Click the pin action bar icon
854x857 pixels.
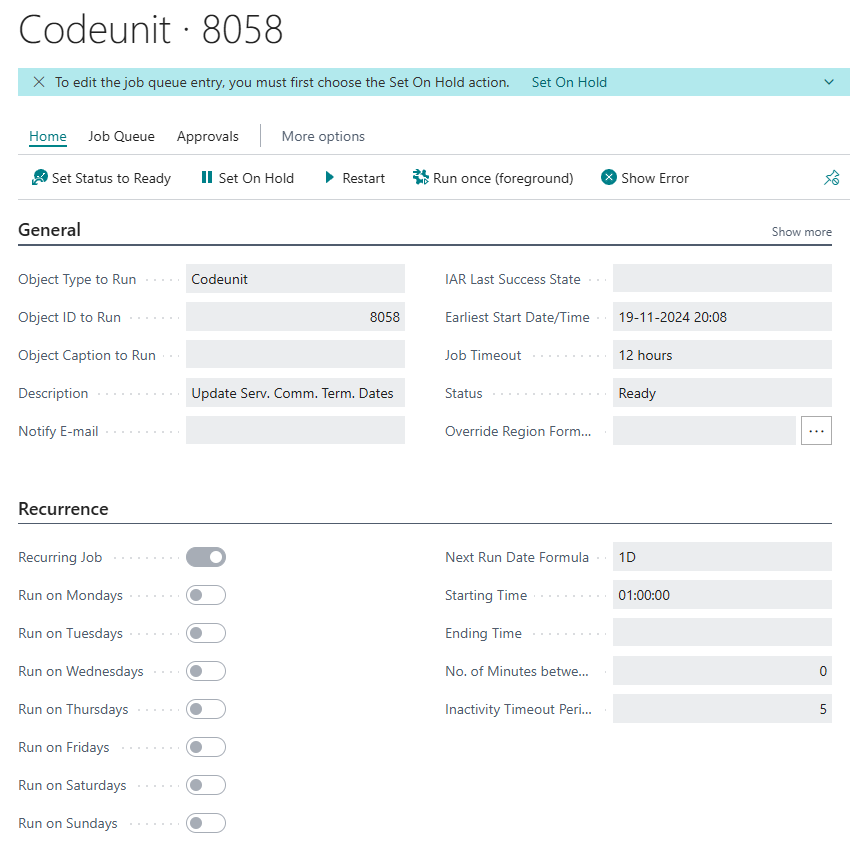(831, 178)
